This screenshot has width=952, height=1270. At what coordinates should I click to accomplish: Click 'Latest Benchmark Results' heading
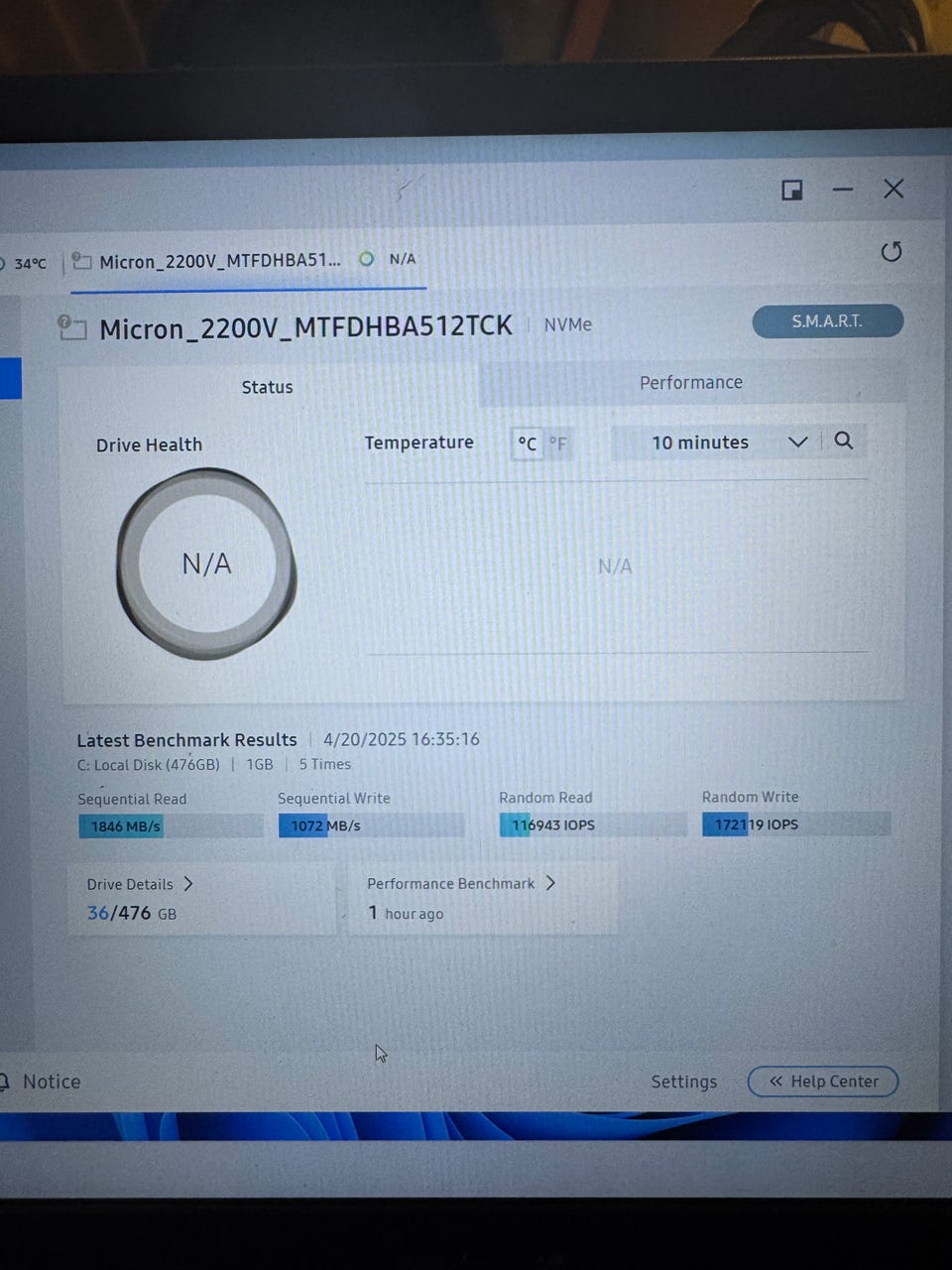[x=187, y=740]
